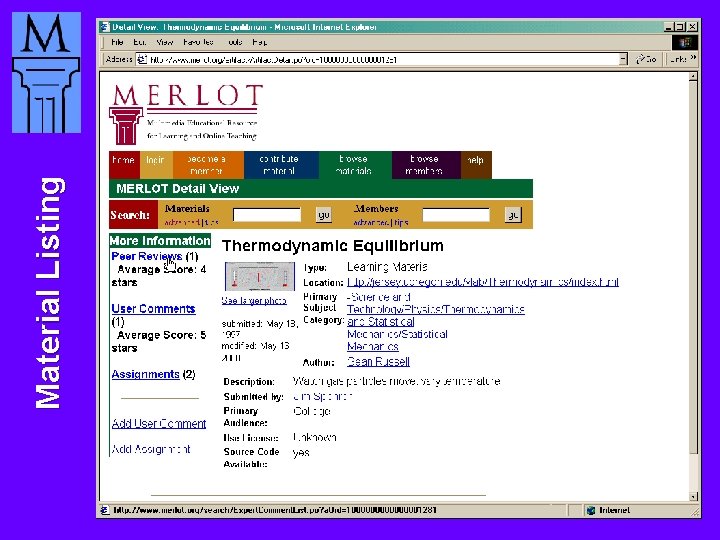Click the Members search text field

pos(456,215)
